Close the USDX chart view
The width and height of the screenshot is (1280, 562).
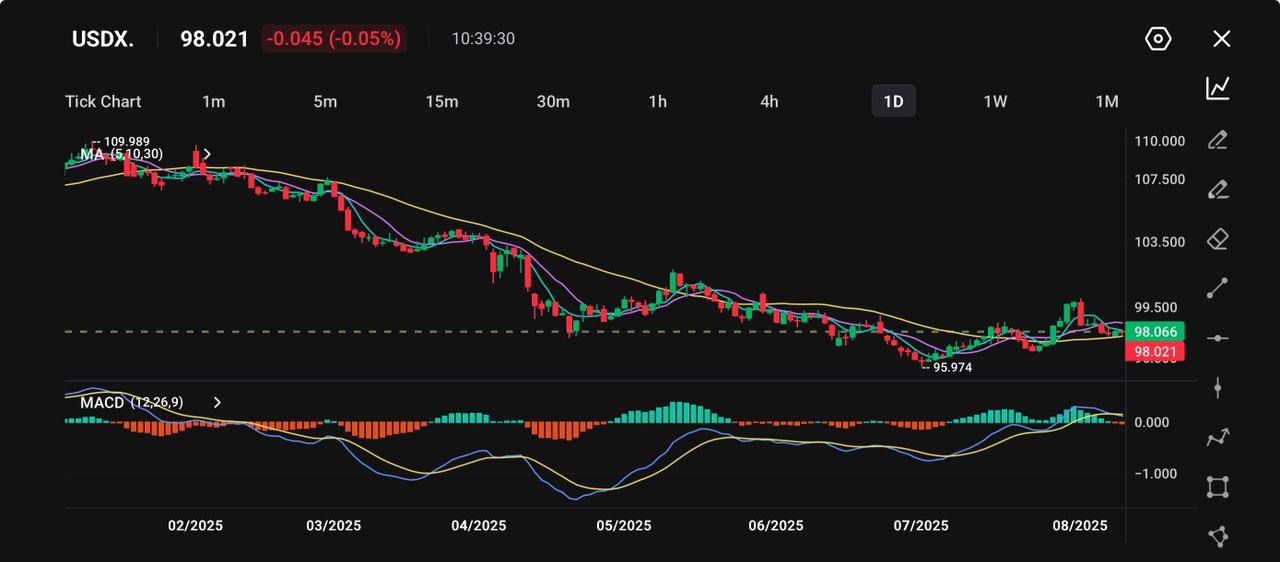click(1221, 39)
